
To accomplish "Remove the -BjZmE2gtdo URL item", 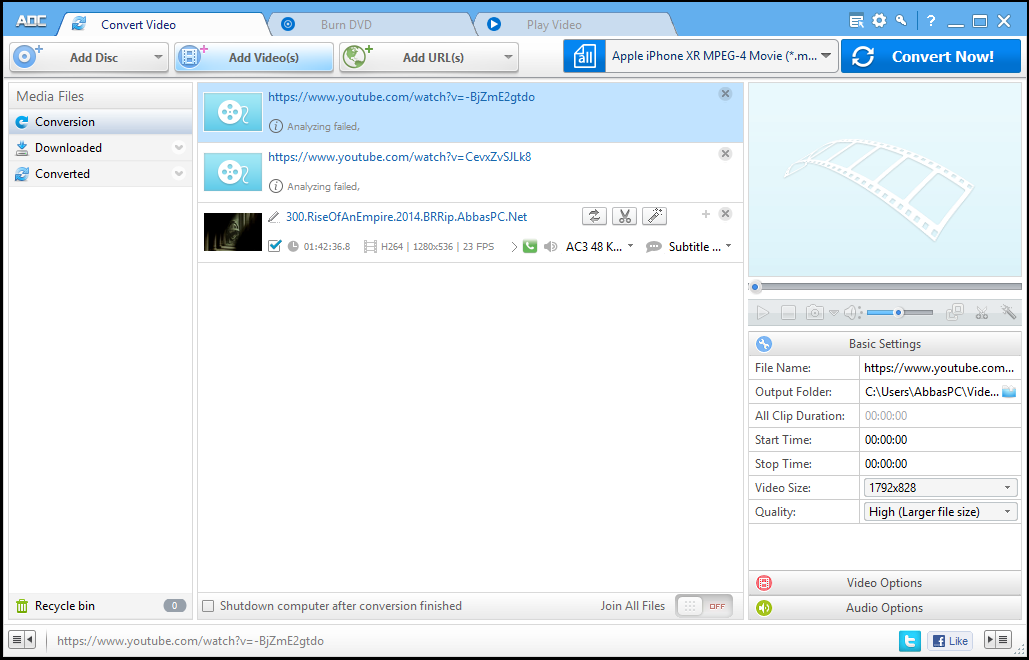I will [x=725, y=94].
